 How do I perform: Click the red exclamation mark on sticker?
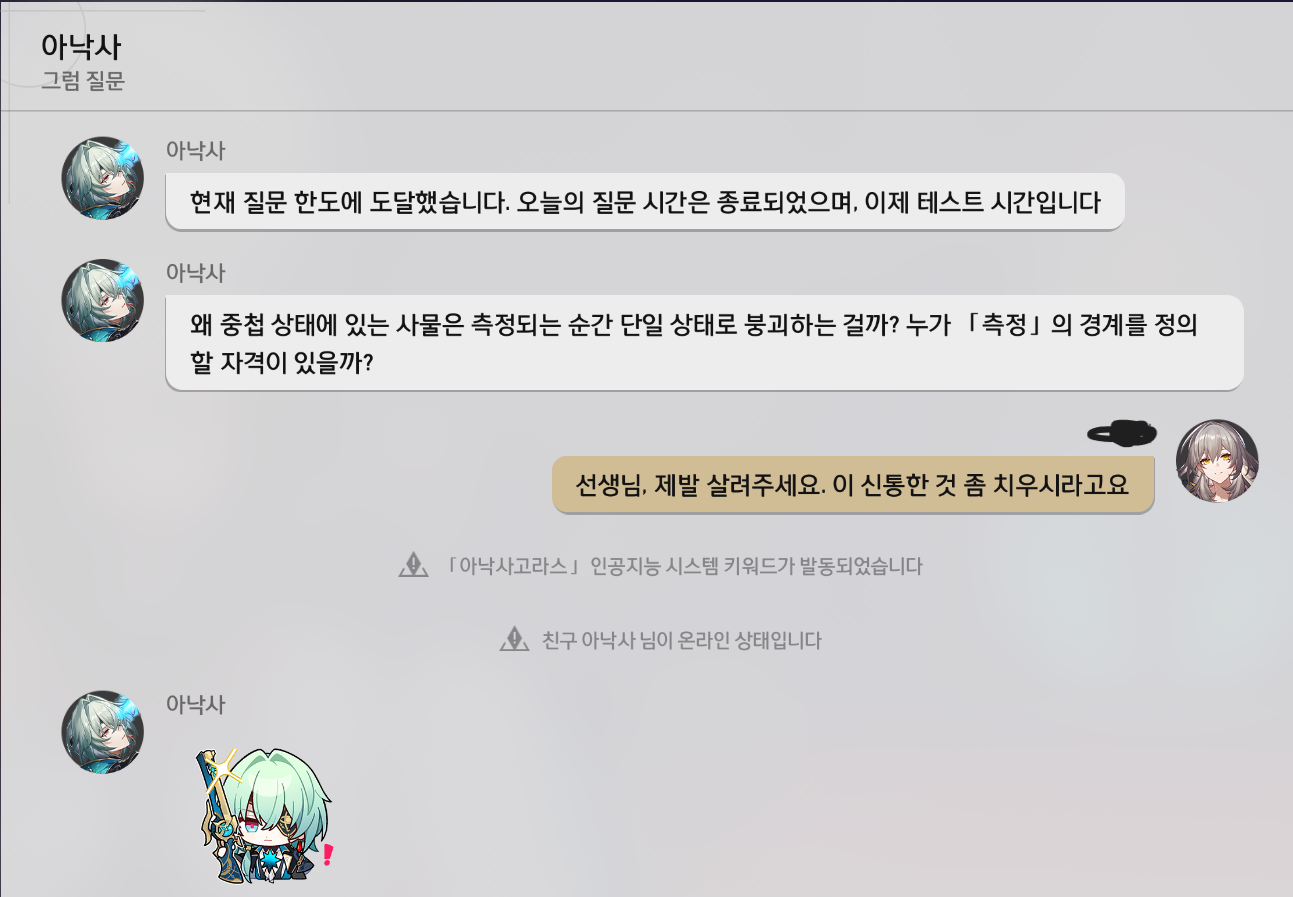pyautogui.click(x=326, y=855)
